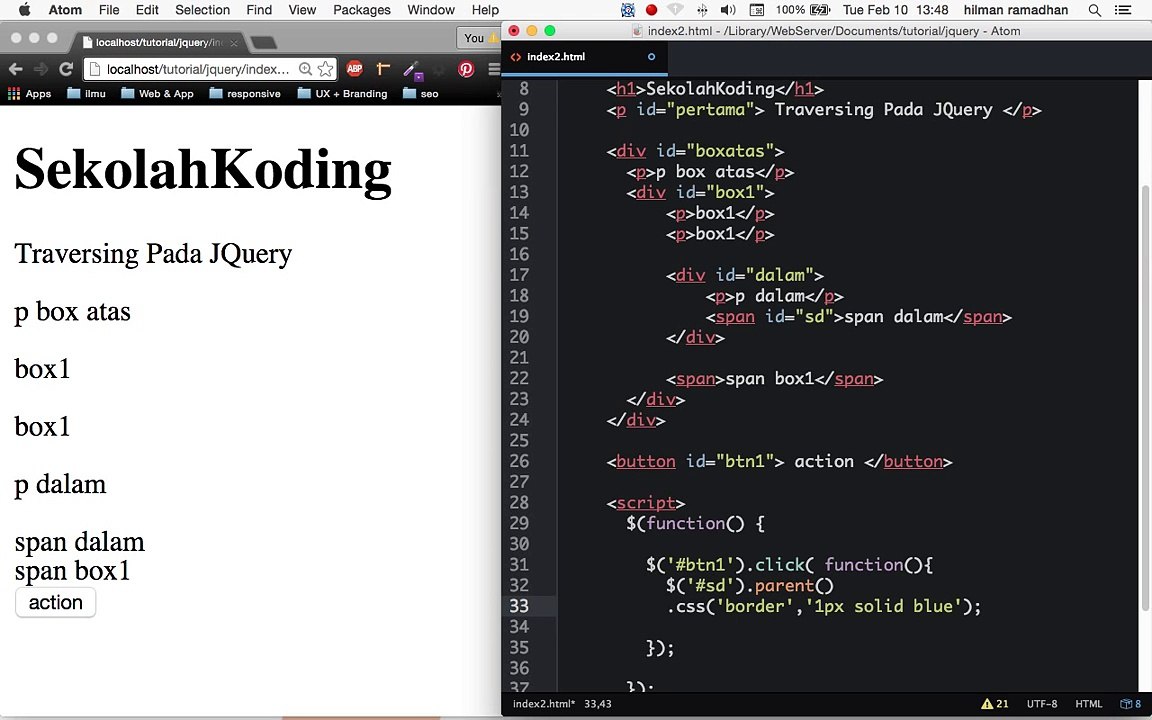This screenshot has height=720, width=1152.
Task: Open the File menu
Action: click(x=109, y=10)
